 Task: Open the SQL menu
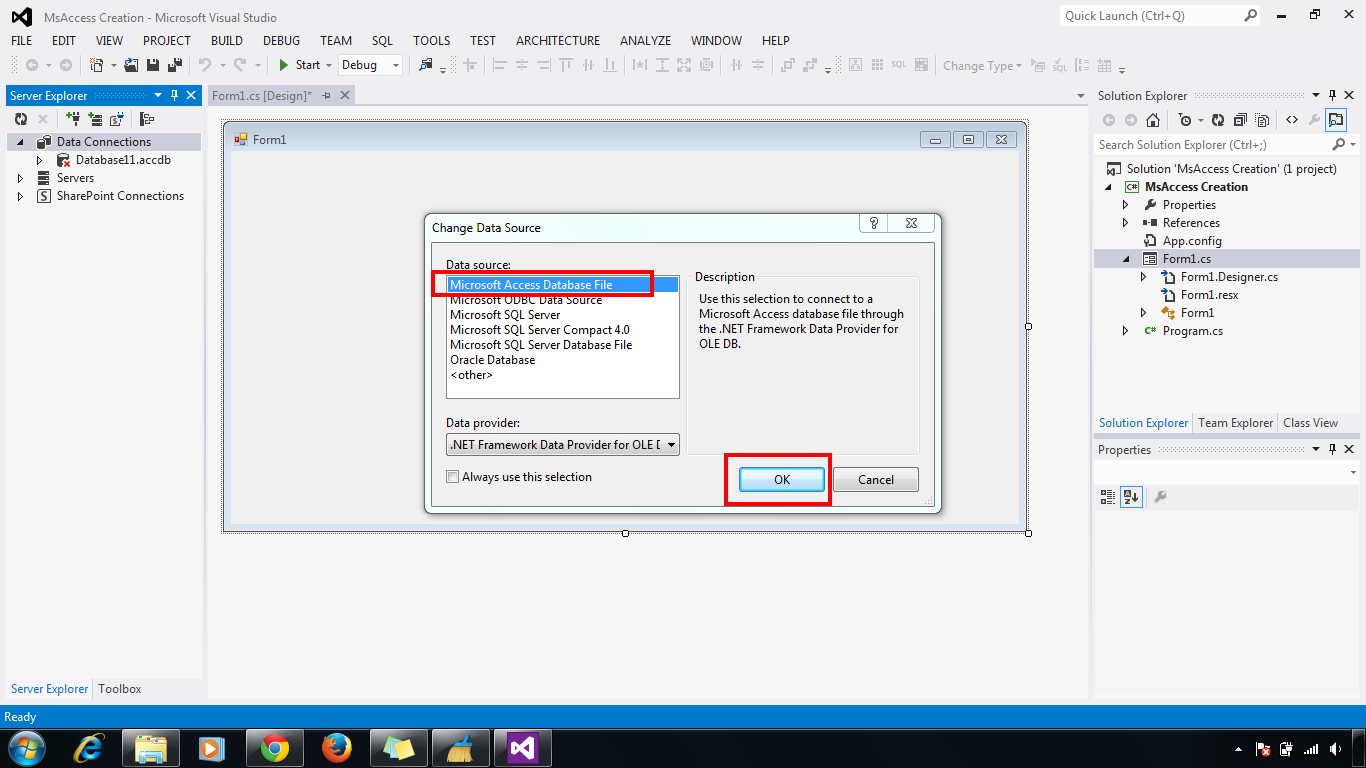pyautogui.click(x=381, y=41)
